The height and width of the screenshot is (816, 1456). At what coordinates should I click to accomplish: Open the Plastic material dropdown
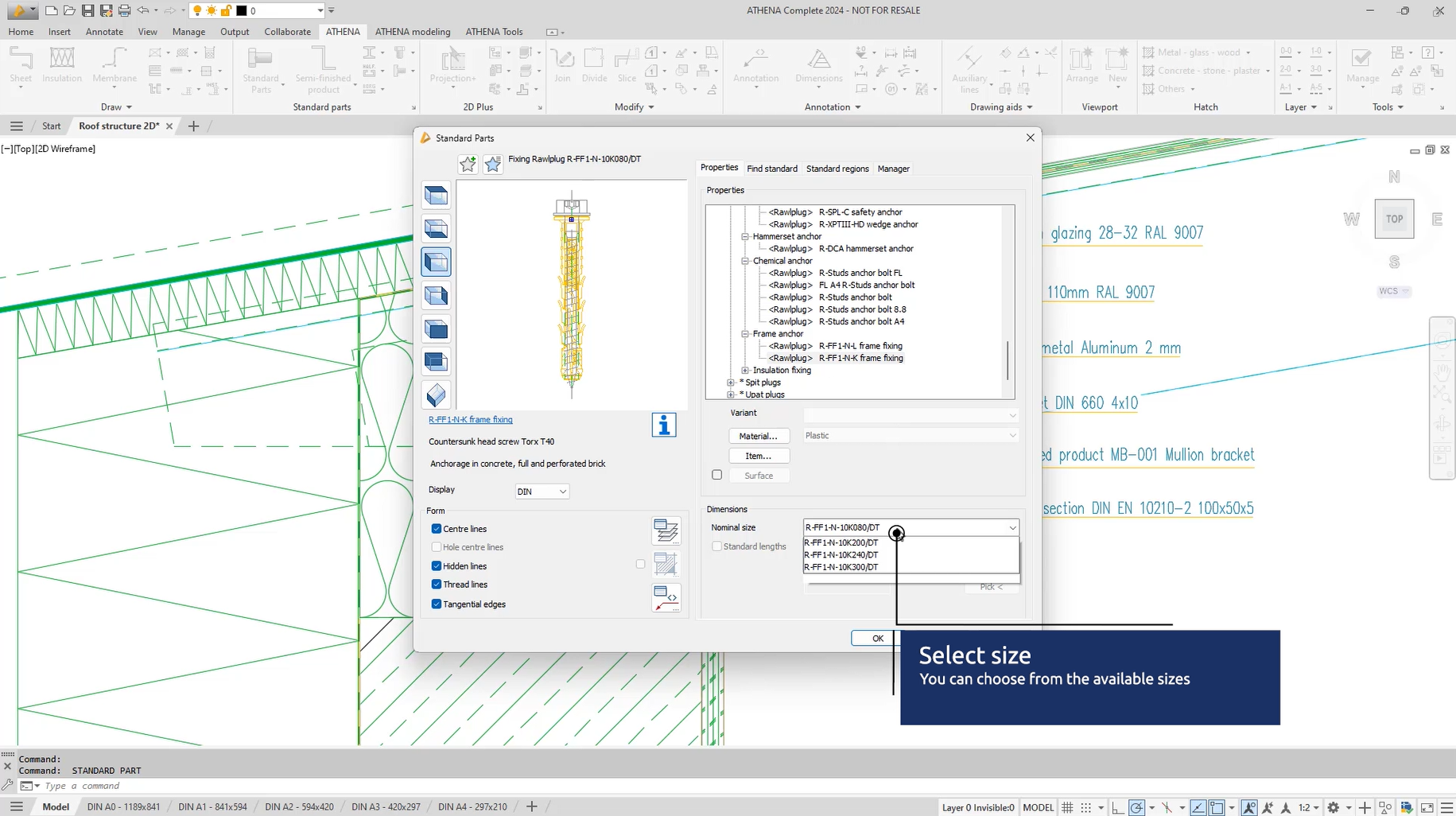[x=911, y=436]
